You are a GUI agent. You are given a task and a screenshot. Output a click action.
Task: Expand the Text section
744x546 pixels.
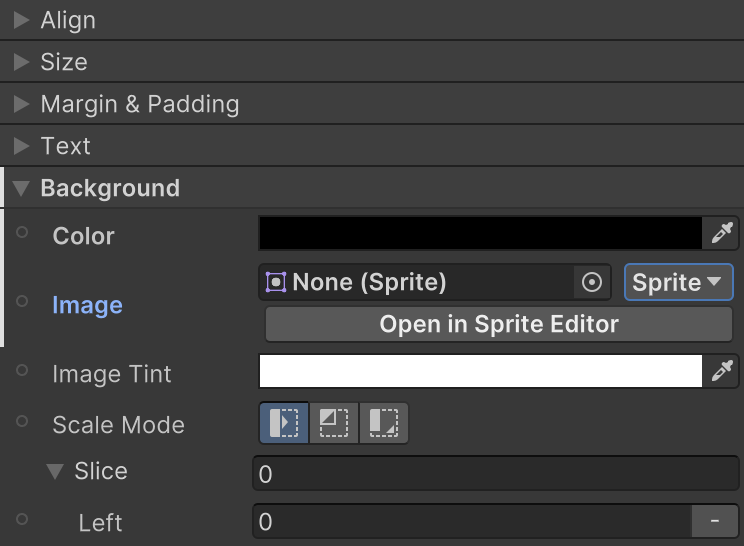(21, 146)
